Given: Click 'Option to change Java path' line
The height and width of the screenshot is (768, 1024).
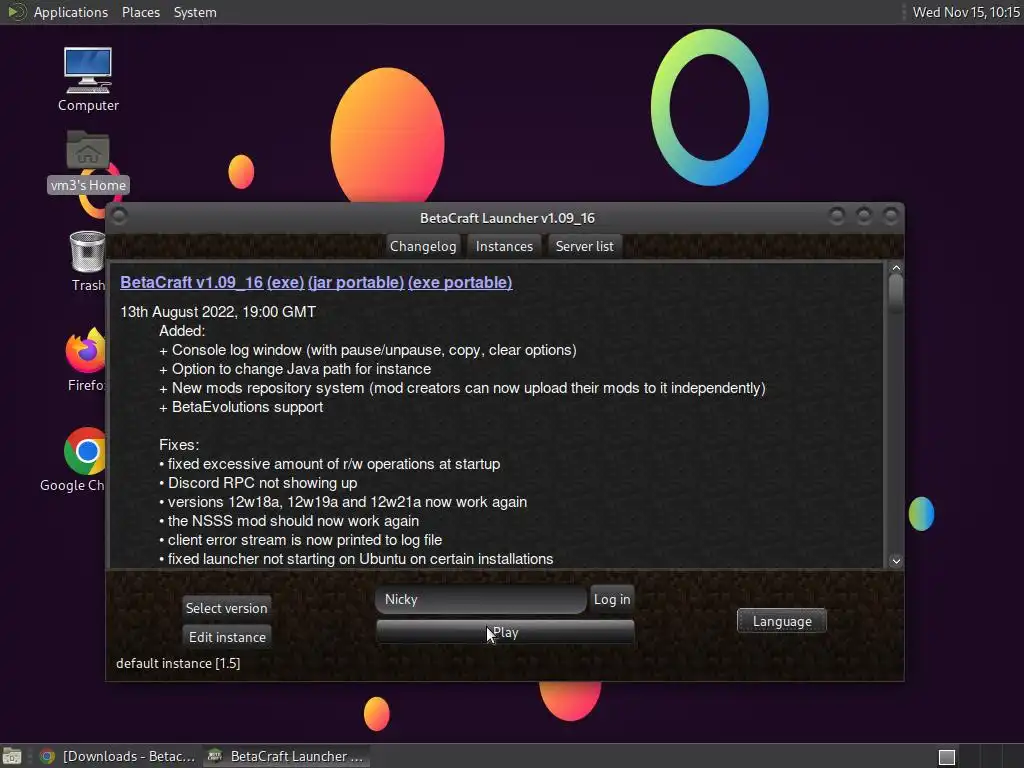Looking at the screenshot, I should (x=295, y=369).
